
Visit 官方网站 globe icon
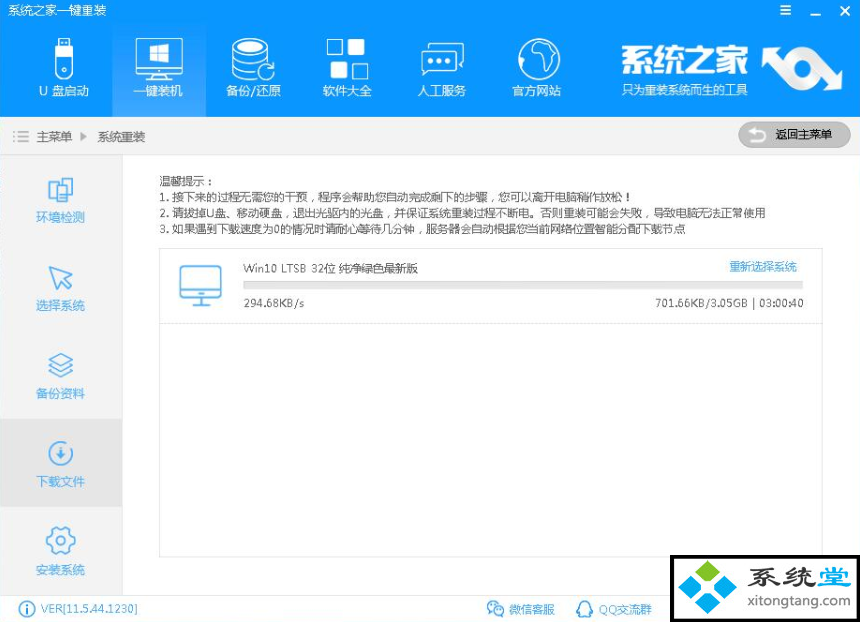(x=538, y=59)
